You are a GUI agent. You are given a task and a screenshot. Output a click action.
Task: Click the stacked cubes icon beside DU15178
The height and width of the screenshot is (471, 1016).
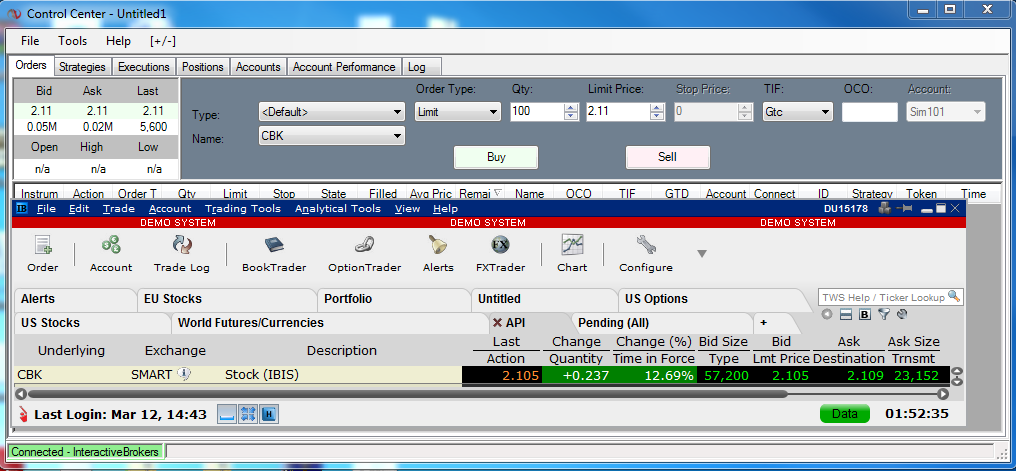tap(884, 209)
